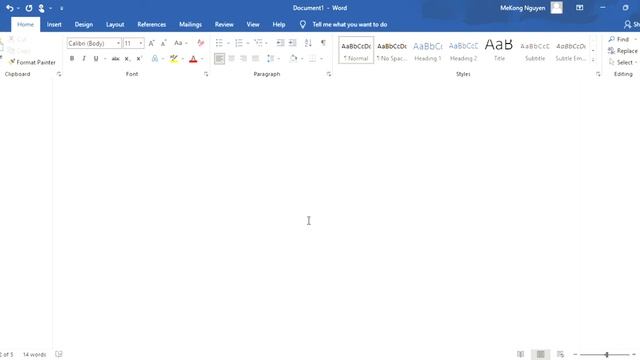Click the Select button in Editing
640x360 pixels.
coord(622,62)
